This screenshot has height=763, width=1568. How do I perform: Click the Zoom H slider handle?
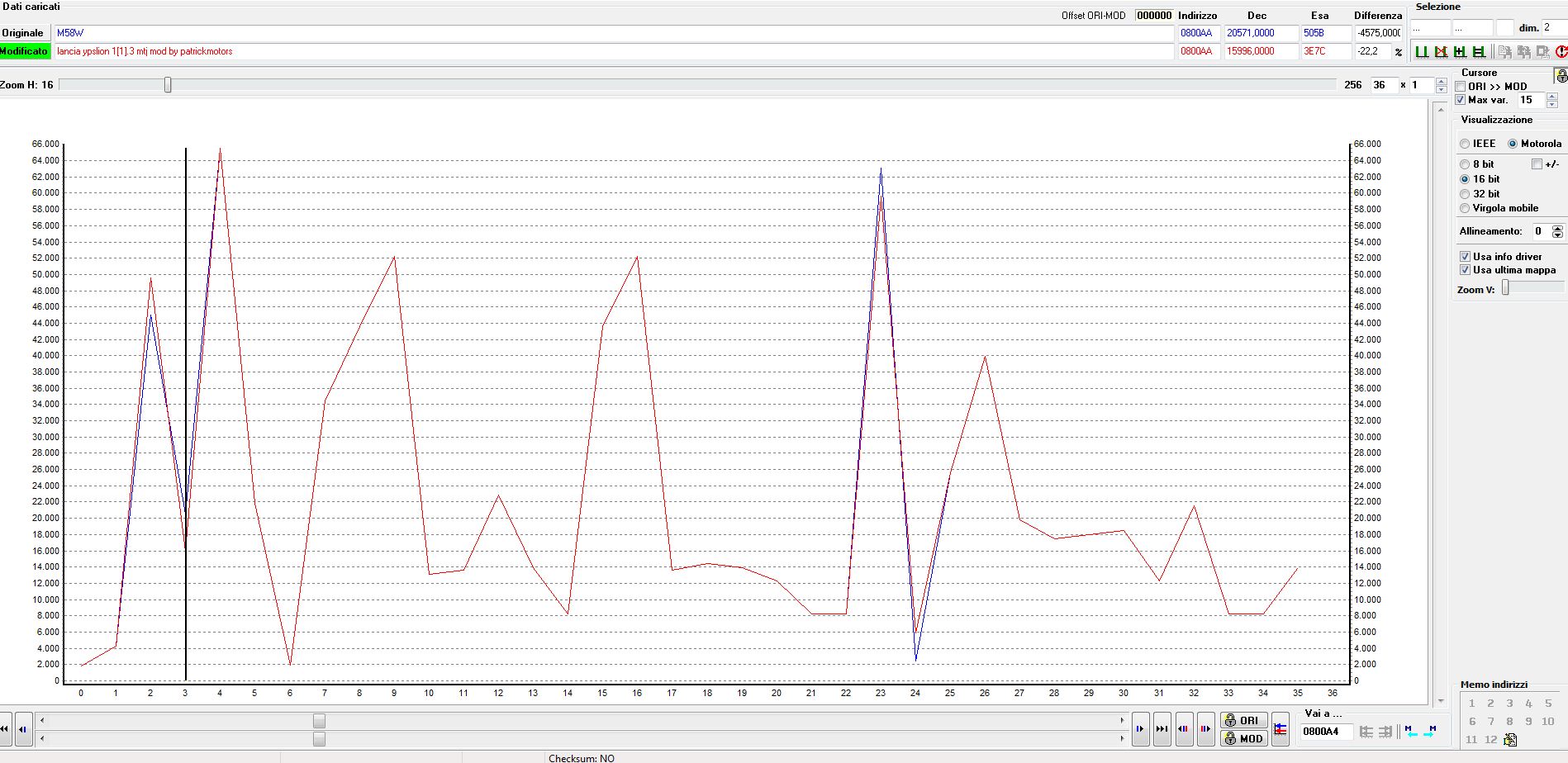click(168, 85)
